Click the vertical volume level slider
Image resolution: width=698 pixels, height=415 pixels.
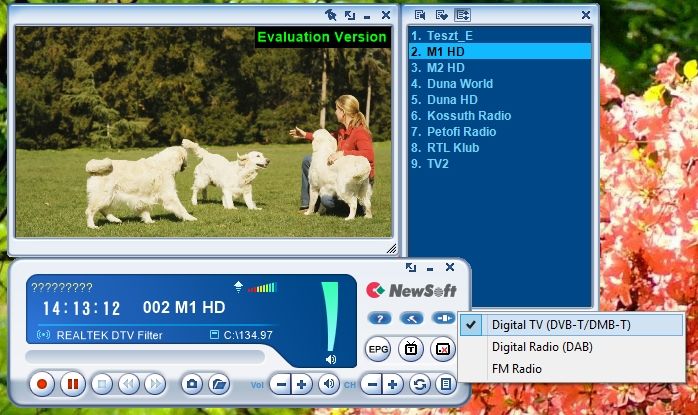(x=330, y=317)
